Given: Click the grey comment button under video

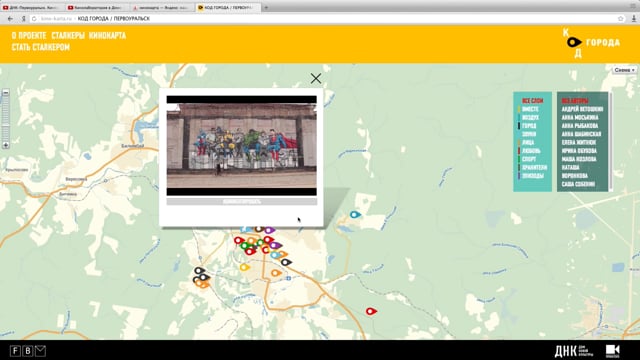Looking at the screenshot, I should (242, 202).
